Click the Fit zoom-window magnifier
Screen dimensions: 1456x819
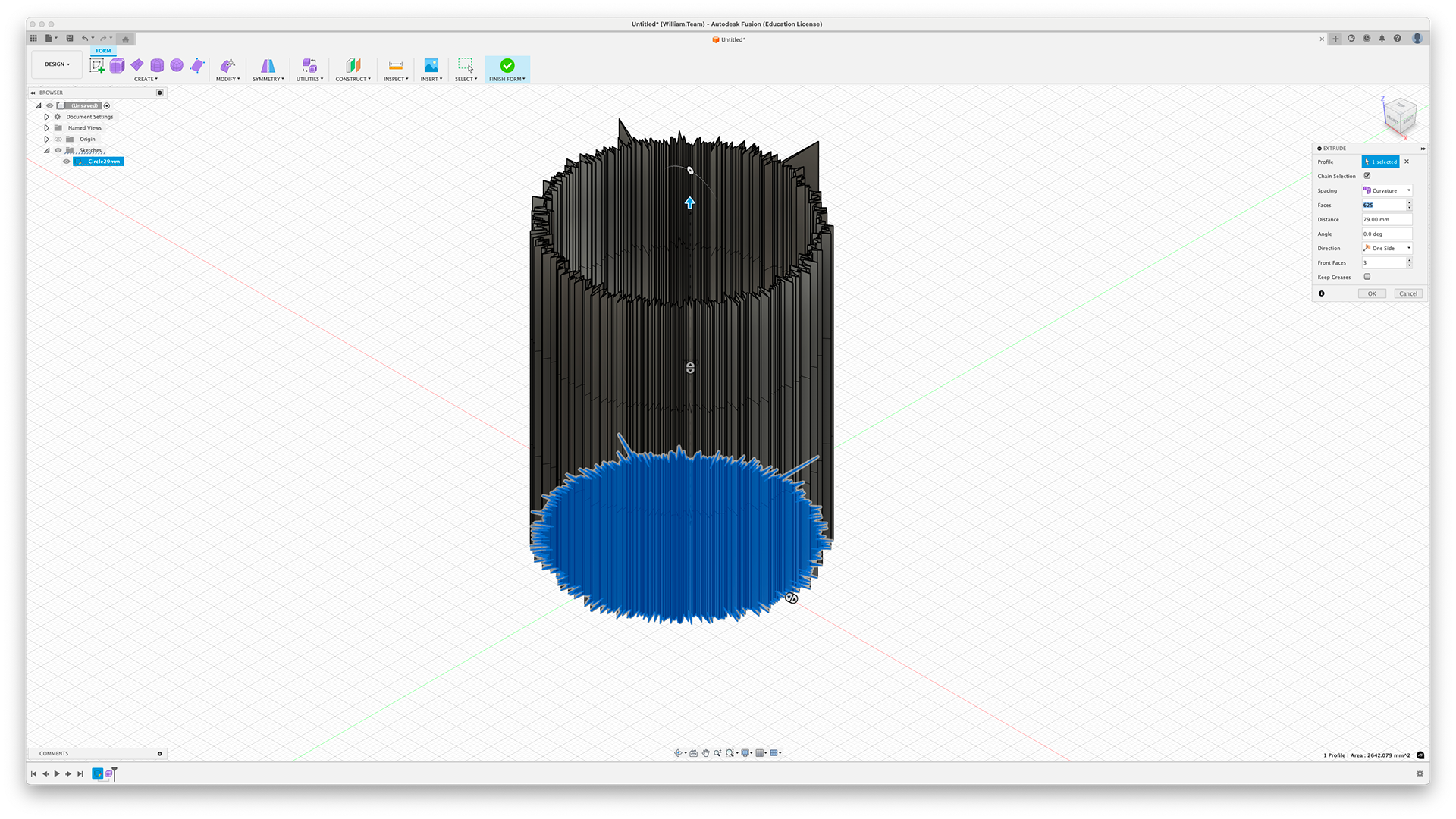(x=730, y=753)
